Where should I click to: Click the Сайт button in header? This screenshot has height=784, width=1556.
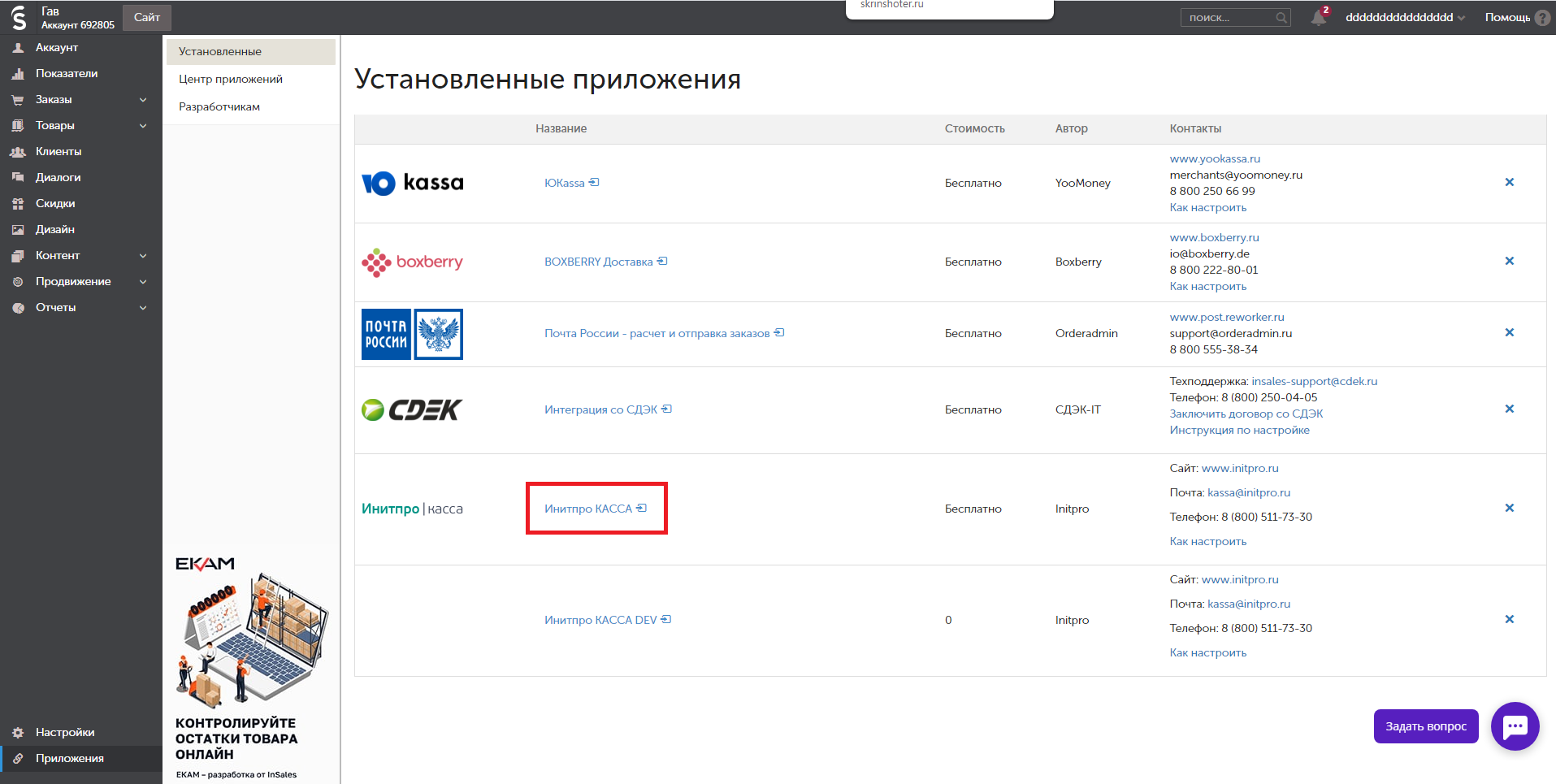147,17
